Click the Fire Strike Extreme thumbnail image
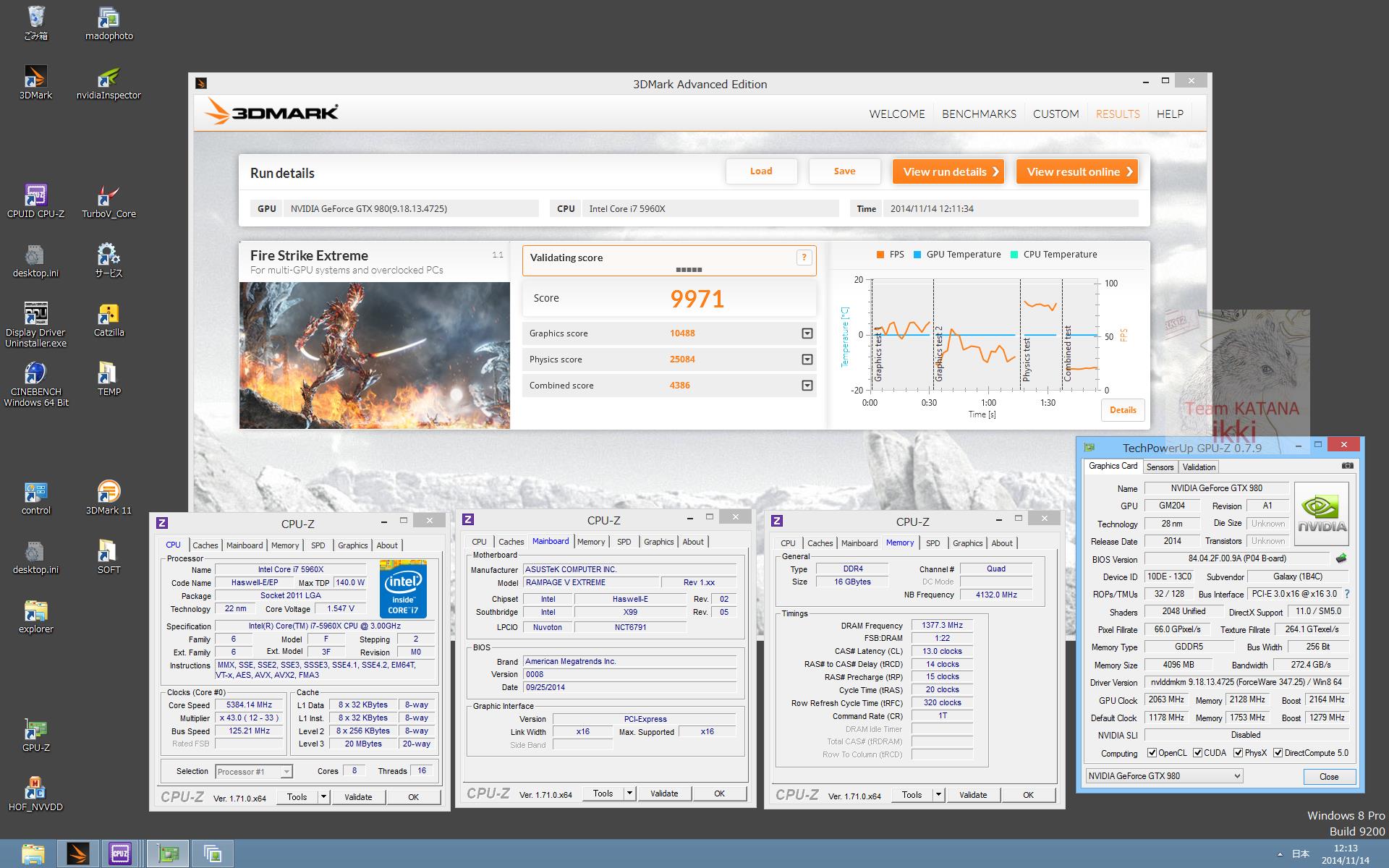The image size is (1389, 868). pyautogui.click(x=375, y=355)
